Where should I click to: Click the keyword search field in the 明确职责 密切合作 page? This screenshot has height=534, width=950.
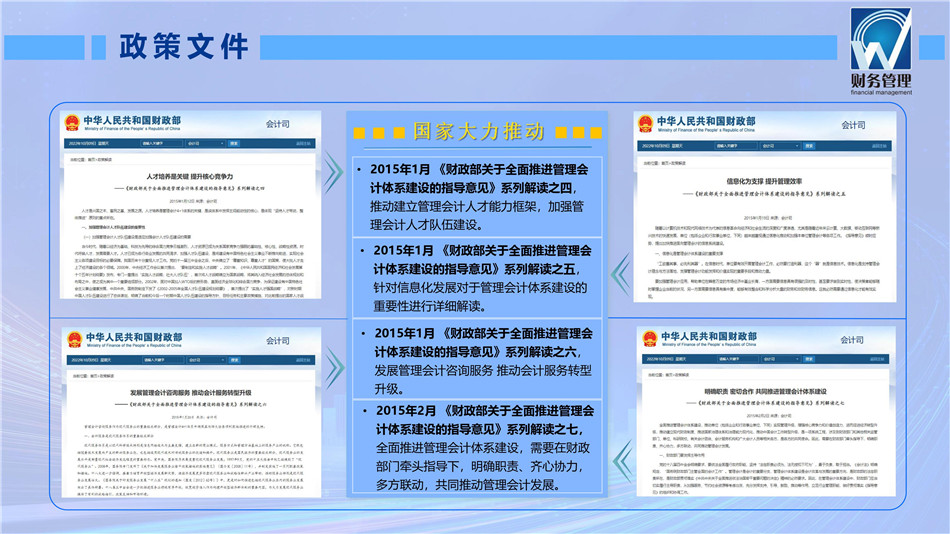click(738, 359)
